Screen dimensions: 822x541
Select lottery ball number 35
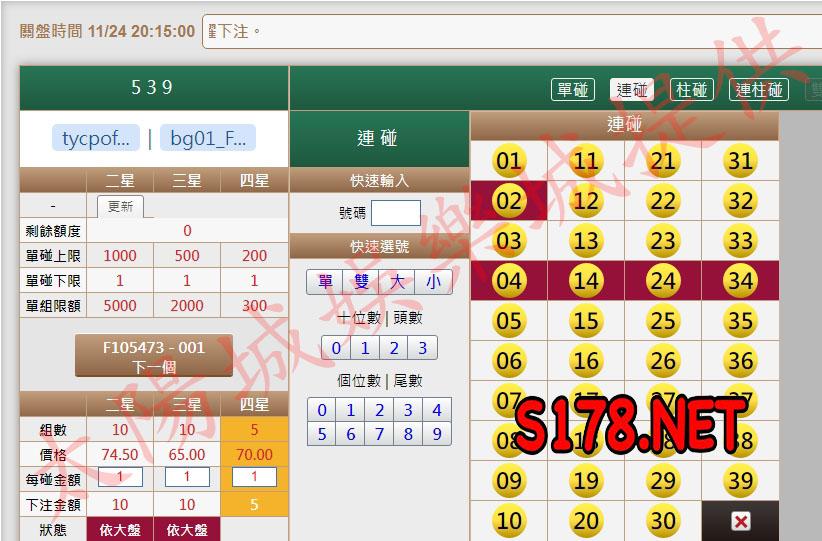(740, 321)
